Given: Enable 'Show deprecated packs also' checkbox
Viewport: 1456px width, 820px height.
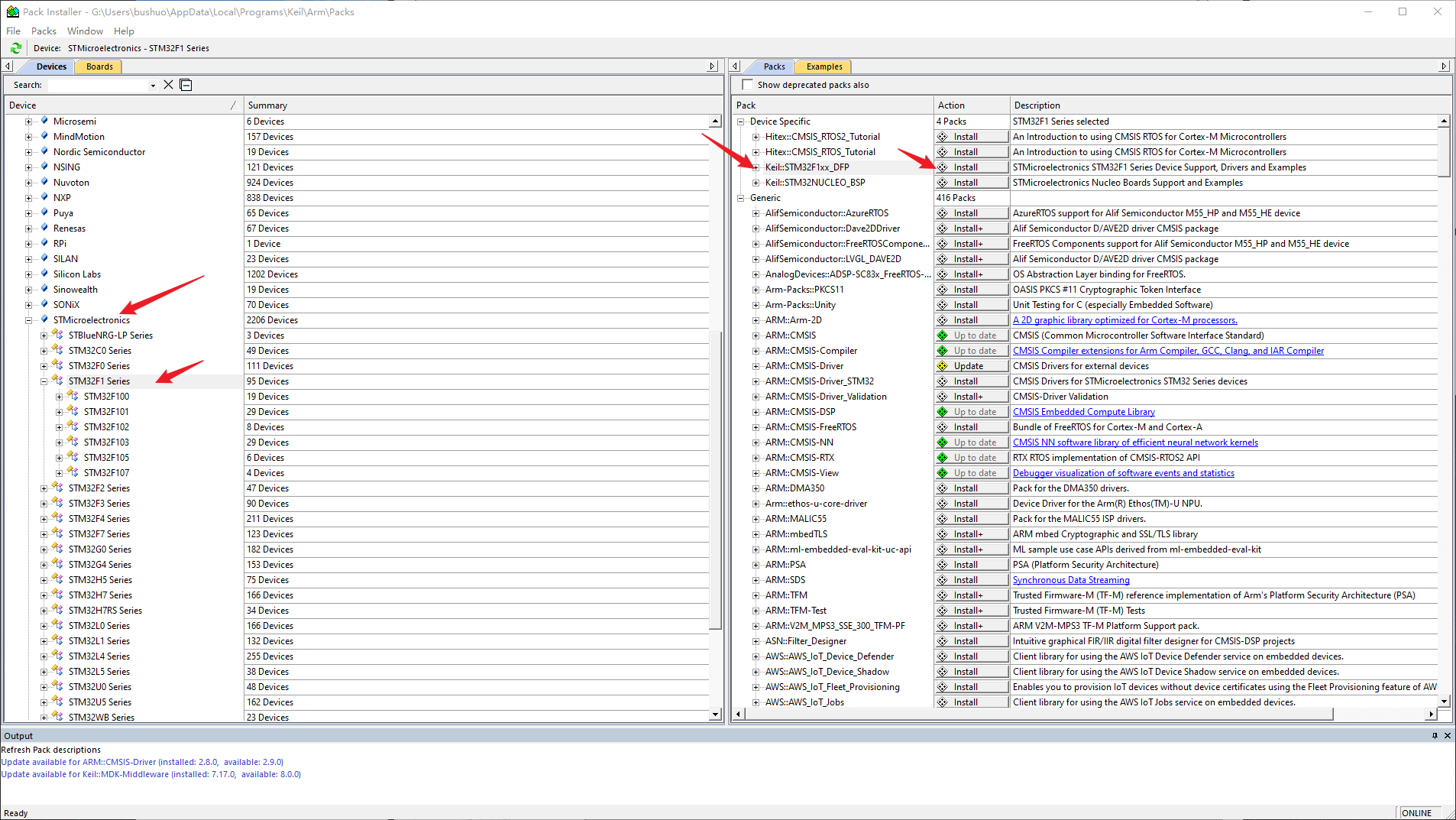Looking at the screenshot, I should tap(748, 85).
